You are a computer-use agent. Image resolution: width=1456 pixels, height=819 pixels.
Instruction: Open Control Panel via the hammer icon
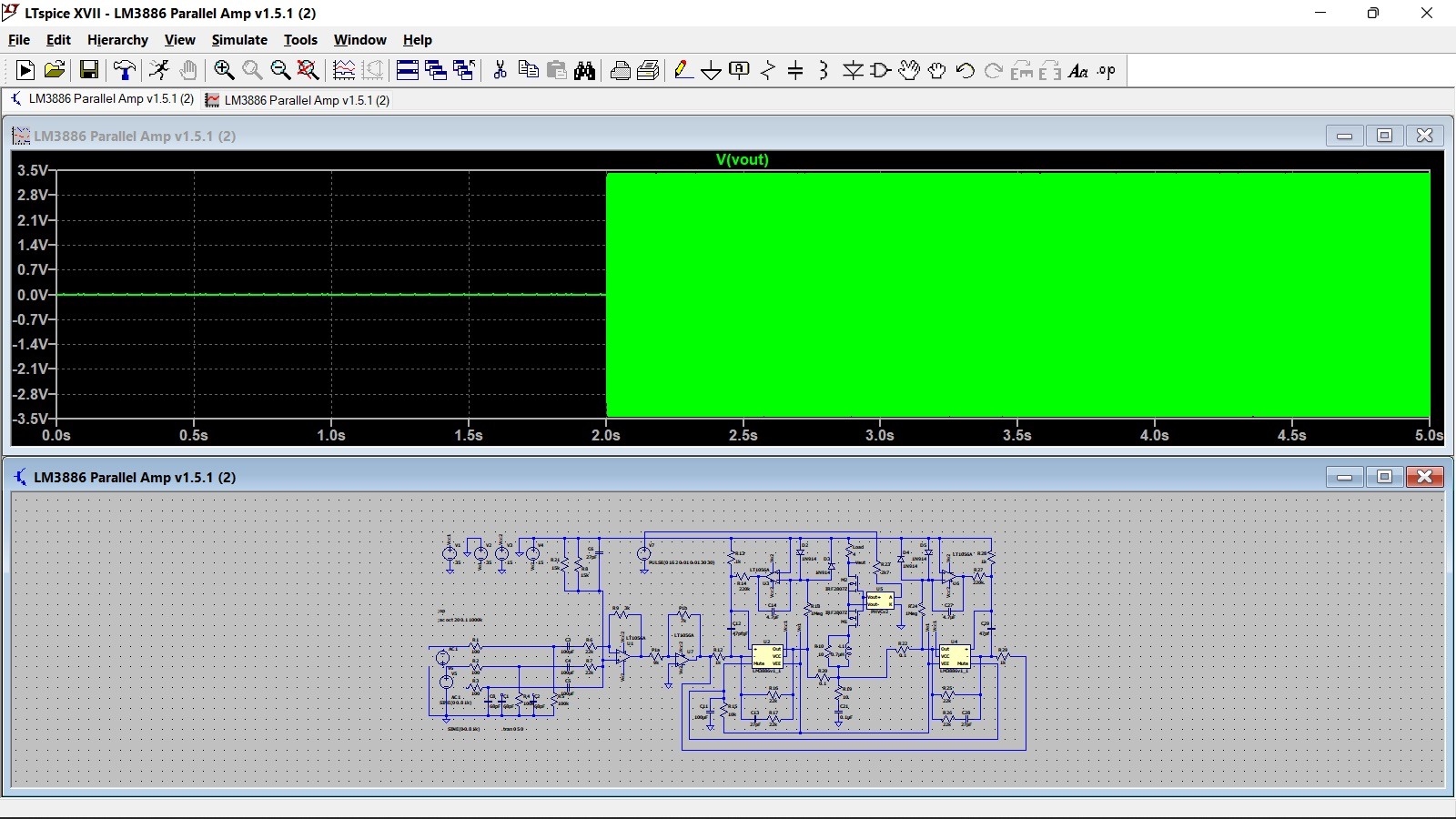click(x=125, y=70)
